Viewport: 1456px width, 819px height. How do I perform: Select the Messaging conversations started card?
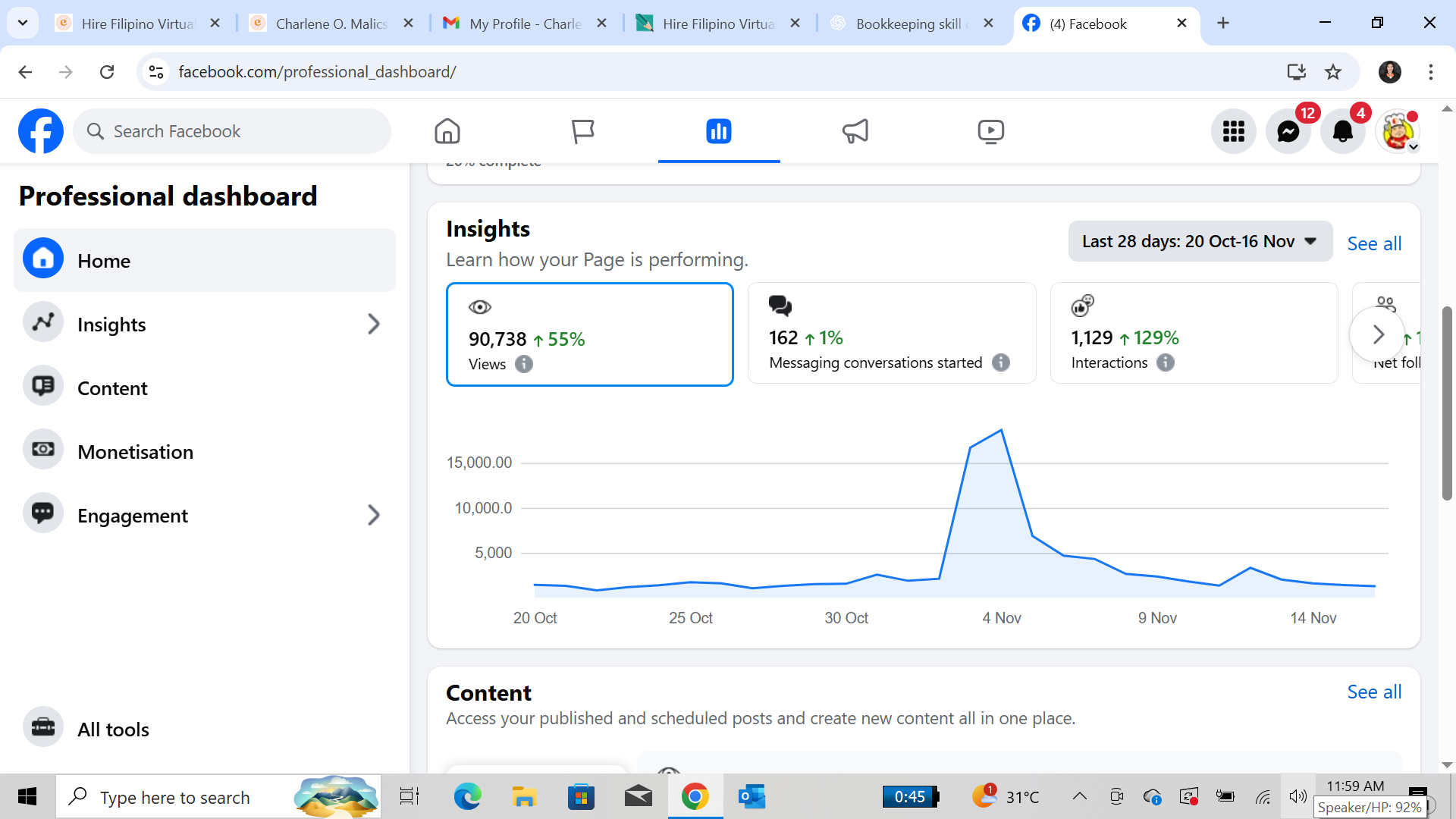(x=891, y=333)
